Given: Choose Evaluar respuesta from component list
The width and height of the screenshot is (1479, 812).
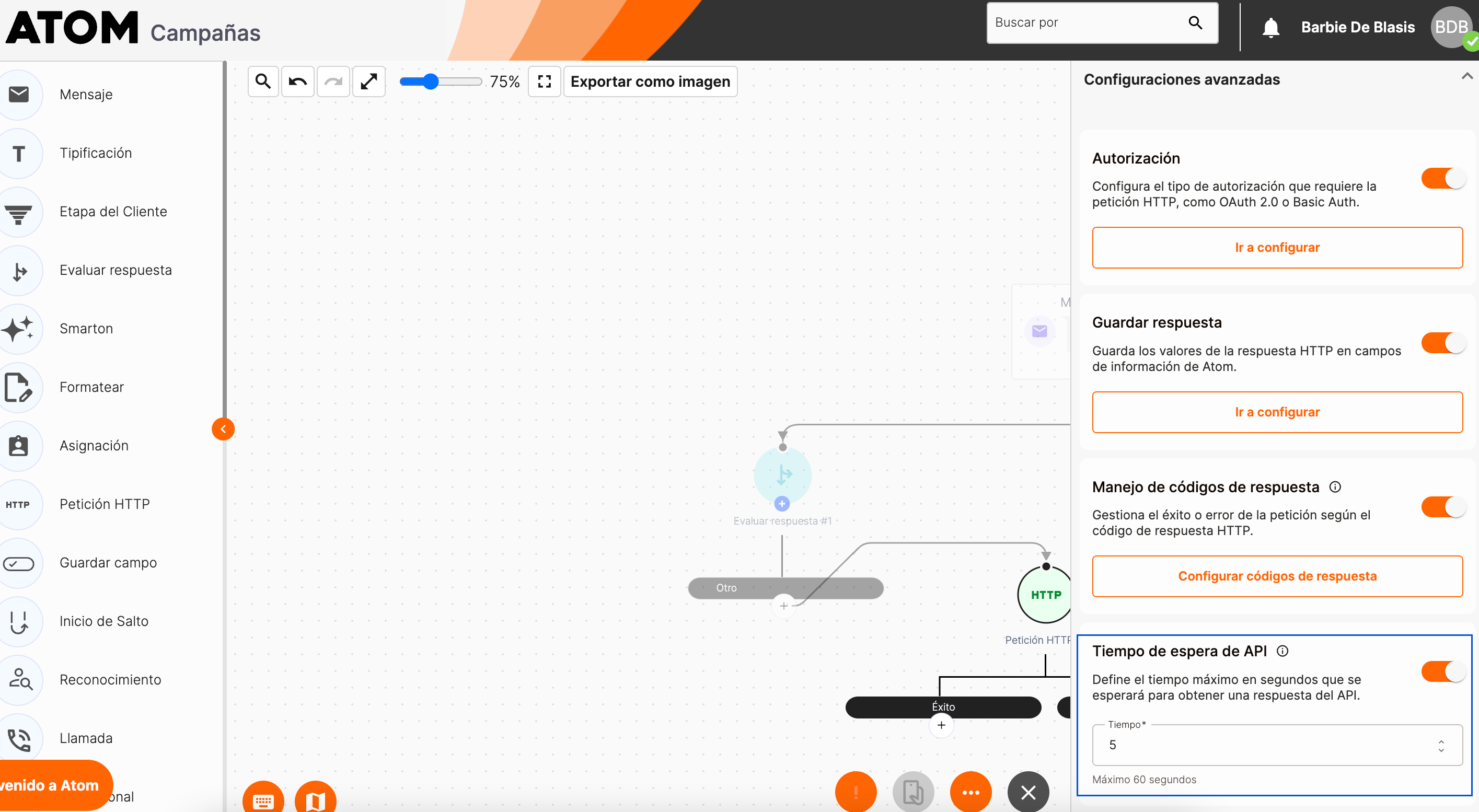Looking at the screenshot, I should pyautogui.click(x=115, y=270).
